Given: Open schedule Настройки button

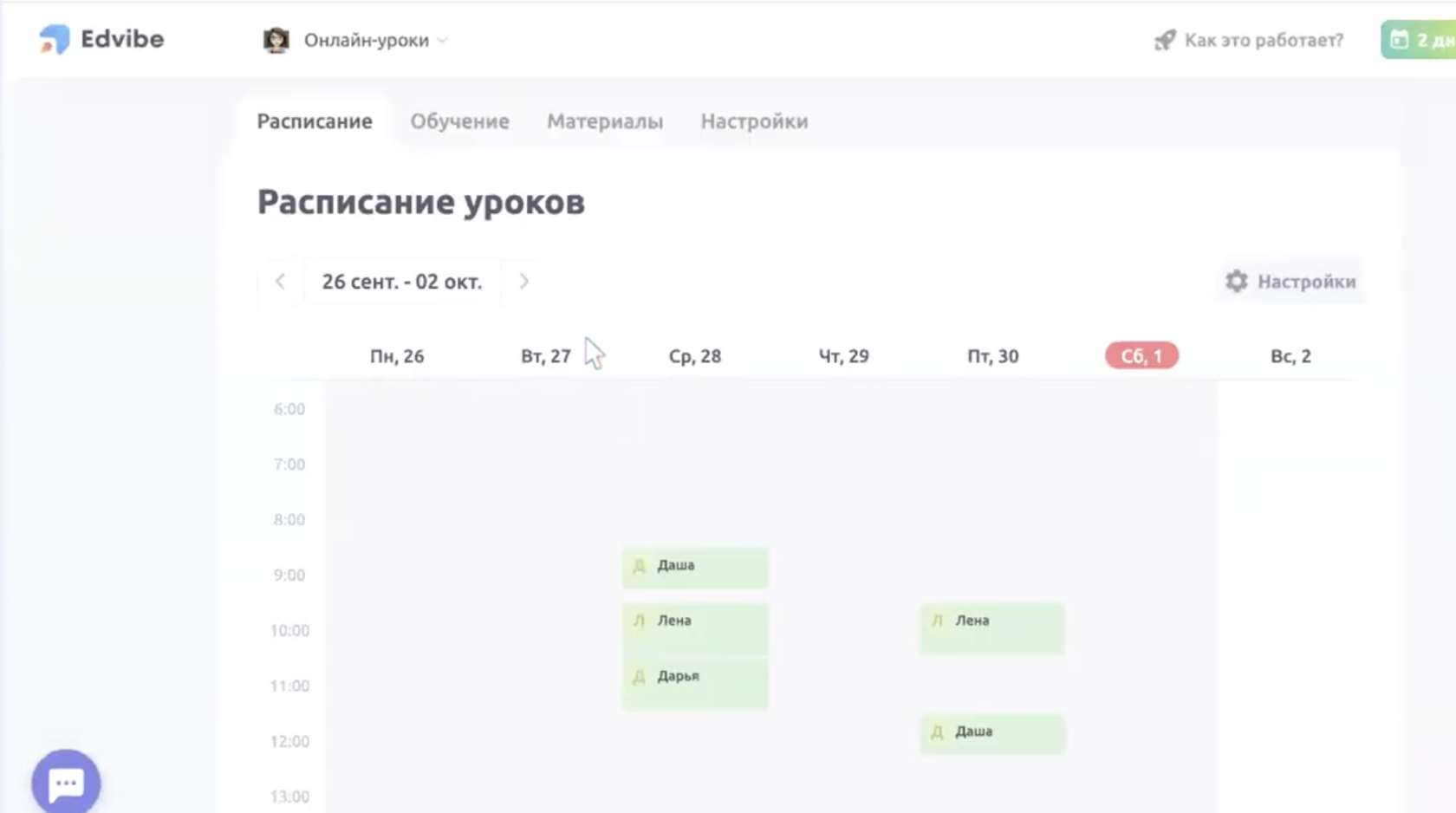Looking at the screenshot, I should [1291, 282].
